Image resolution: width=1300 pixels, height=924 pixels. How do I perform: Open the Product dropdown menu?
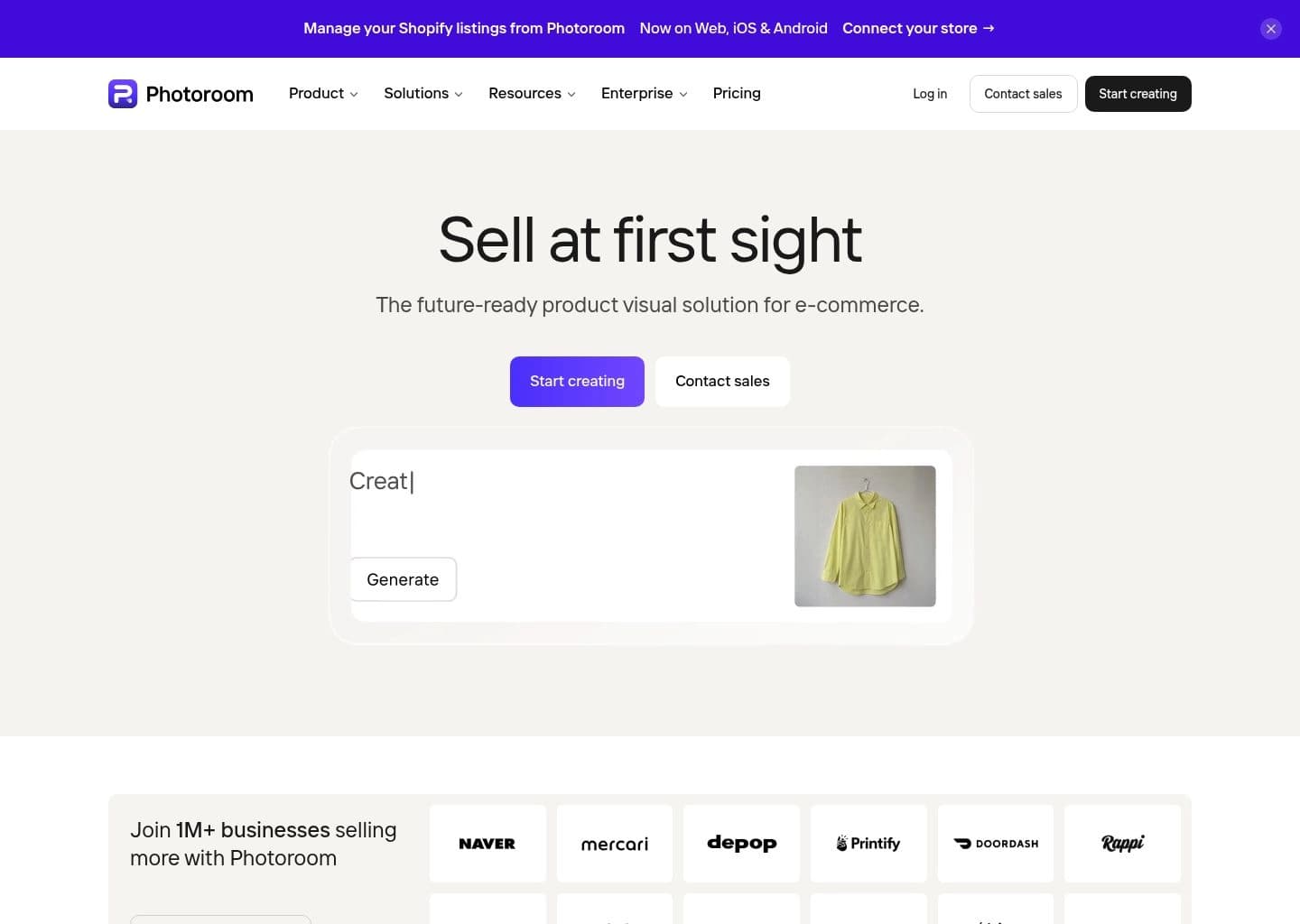[323, 94]
